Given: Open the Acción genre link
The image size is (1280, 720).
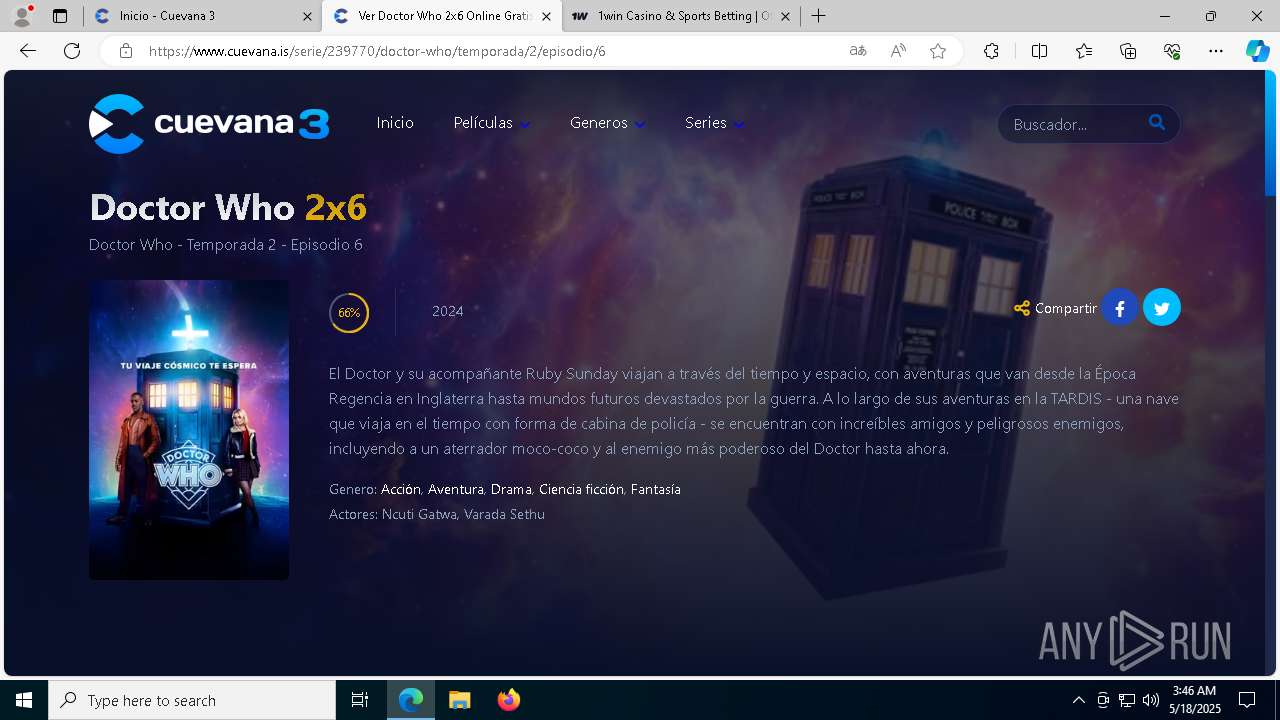Looking at the screenshot, I should (x=401, y=489).
